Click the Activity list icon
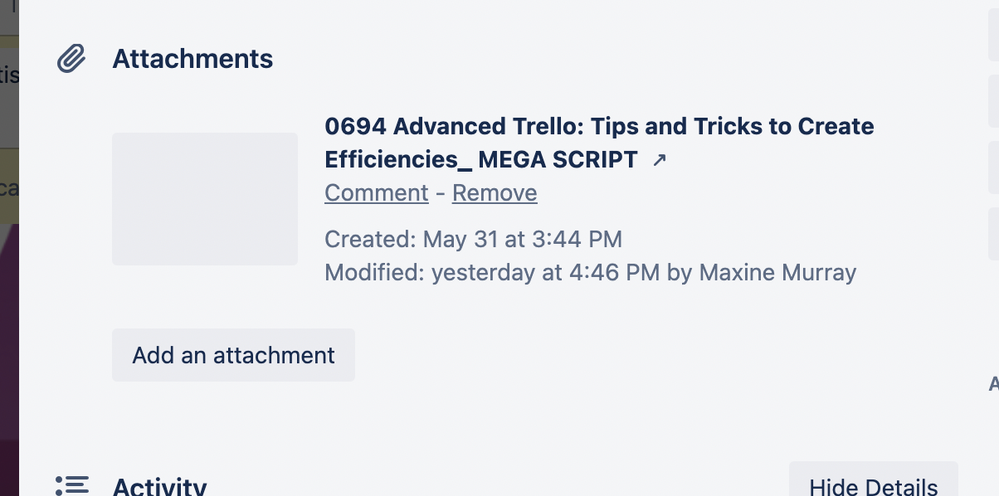The height and width of the screenshot is (496, 999). point(71,485)
